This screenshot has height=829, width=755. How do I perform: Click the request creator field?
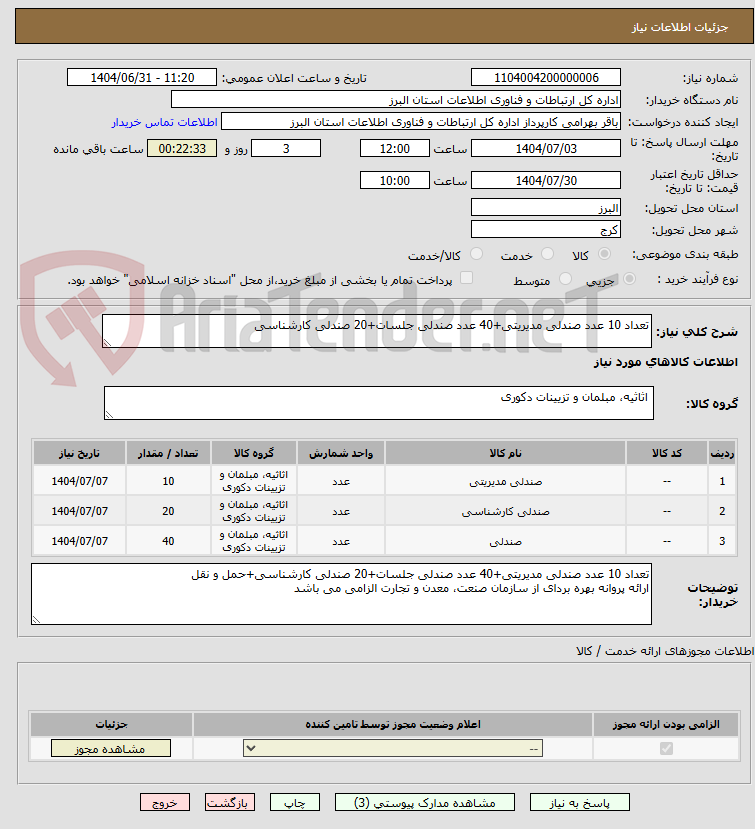coord(421,122)
